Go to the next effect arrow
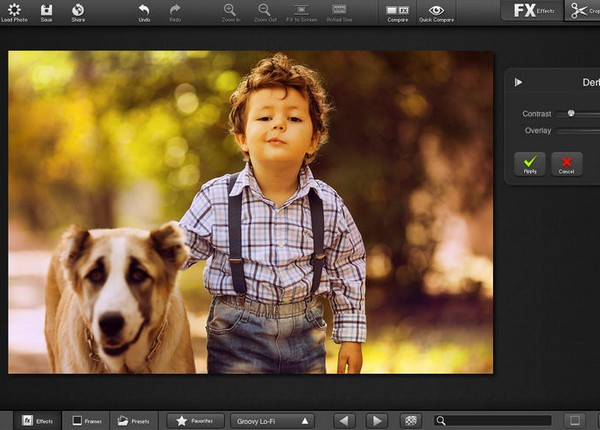 (x=377, y=421)
